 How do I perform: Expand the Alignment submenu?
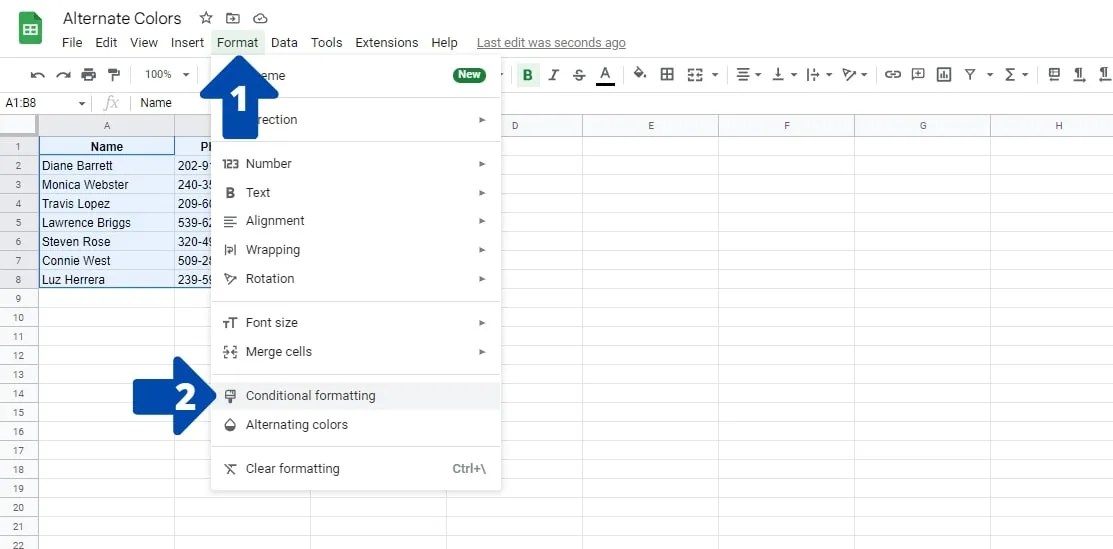356,221
